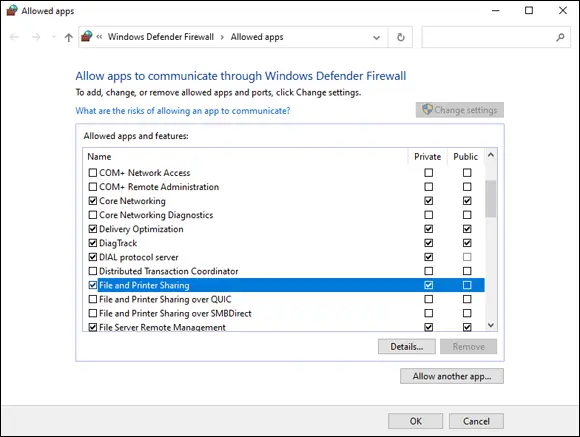Check File and Printer Sharing over SMBDirect

(x=93, y=313)
